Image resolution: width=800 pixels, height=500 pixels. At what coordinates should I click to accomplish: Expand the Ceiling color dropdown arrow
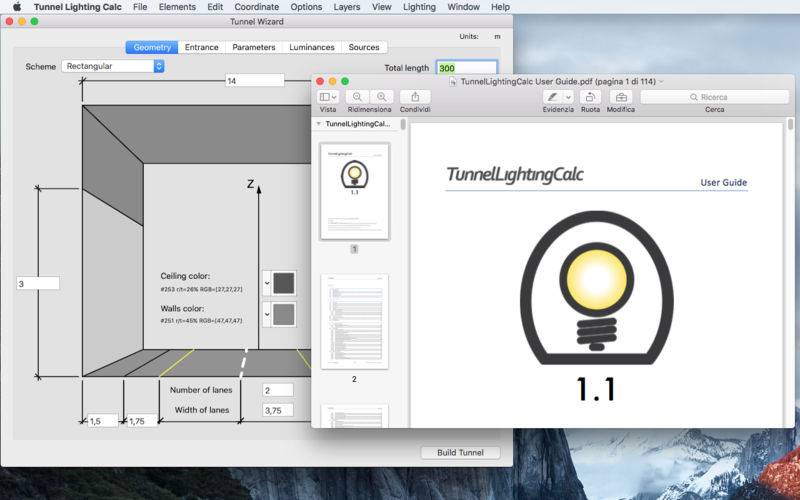click(x=267, y=283)
